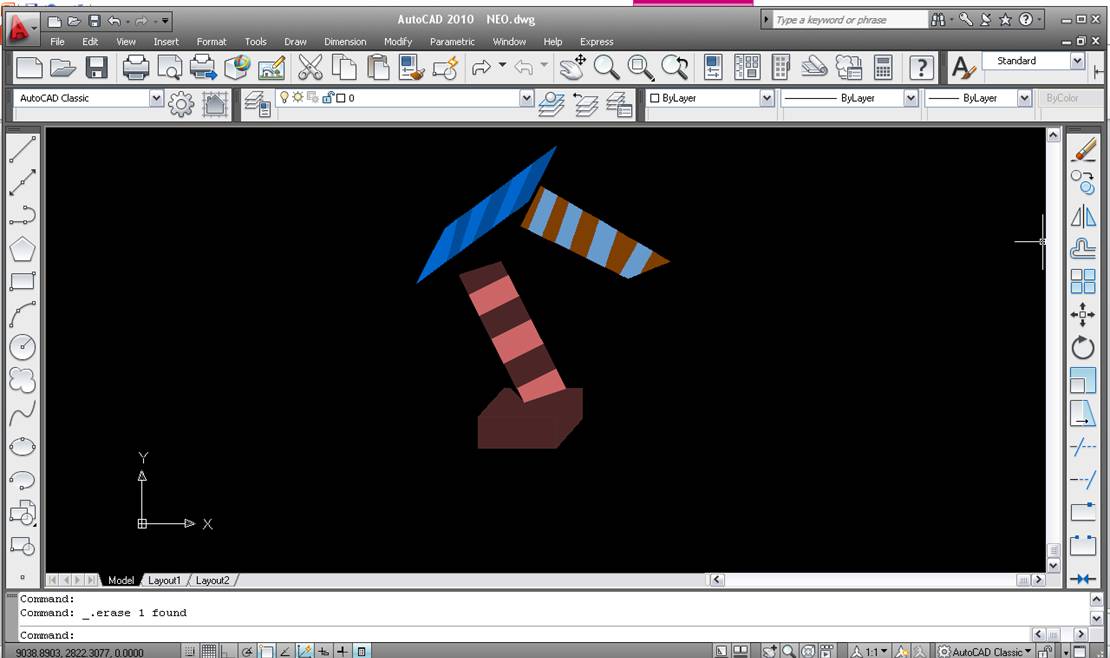Open the QuickCalc calculator
1110x658 pixels.
[x=883, y=68]
